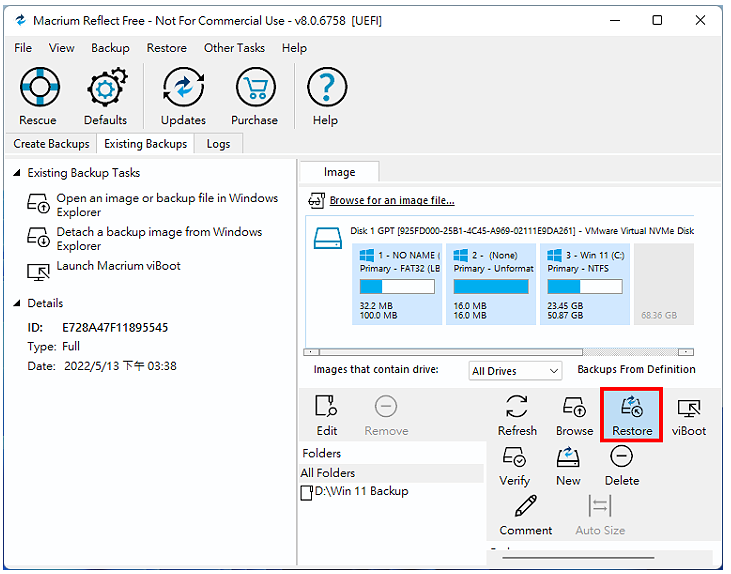
Task: Click the Disk 1 GPT drive icon
Action: click(328, 238)
